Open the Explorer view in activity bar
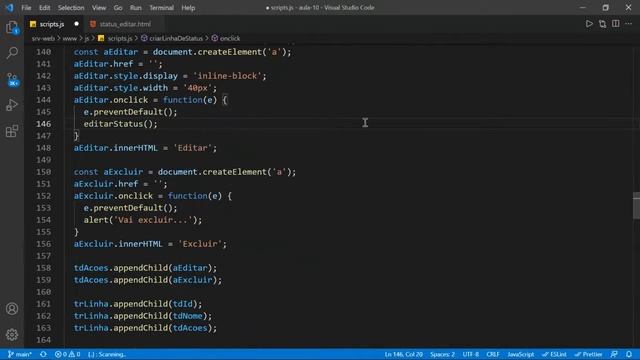This screenshot has width=640, height=360. coord(12,27)
